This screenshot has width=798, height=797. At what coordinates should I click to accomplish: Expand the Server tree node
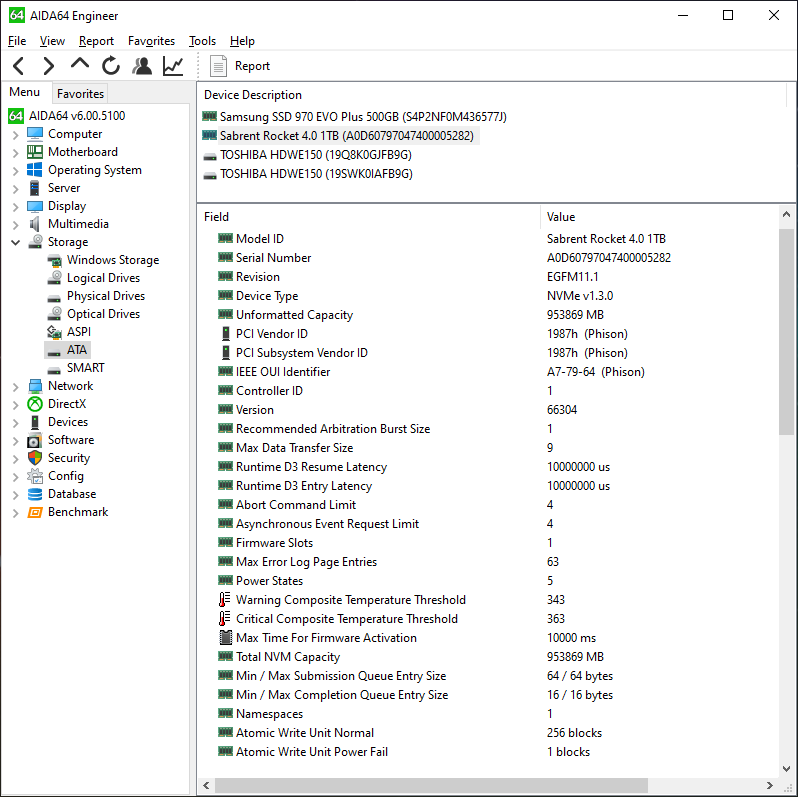pyautogui.click(x=15, y=189)
